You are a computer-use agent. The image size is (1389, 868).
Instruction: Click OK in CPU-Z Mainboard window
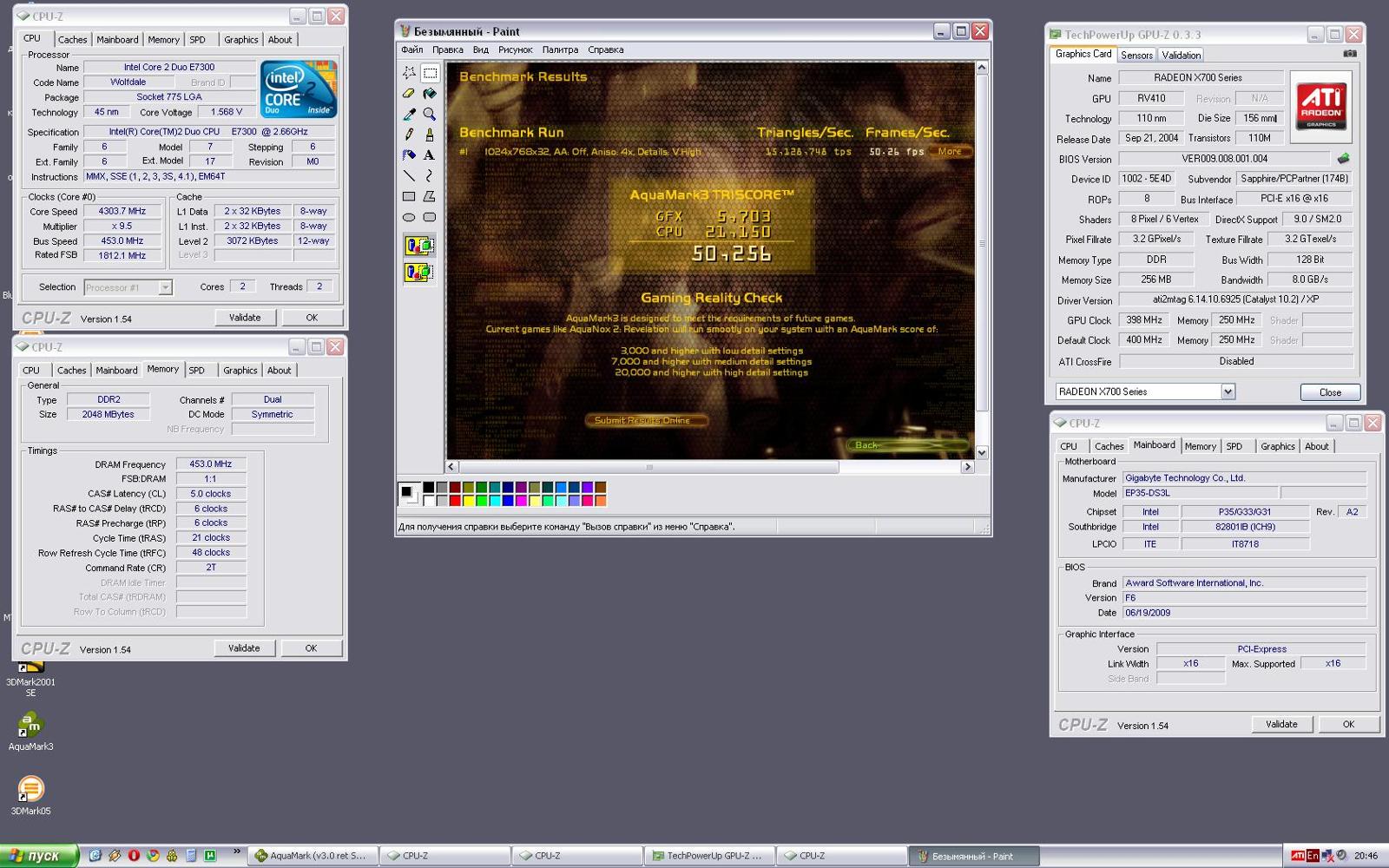(x=1348, y=724)
